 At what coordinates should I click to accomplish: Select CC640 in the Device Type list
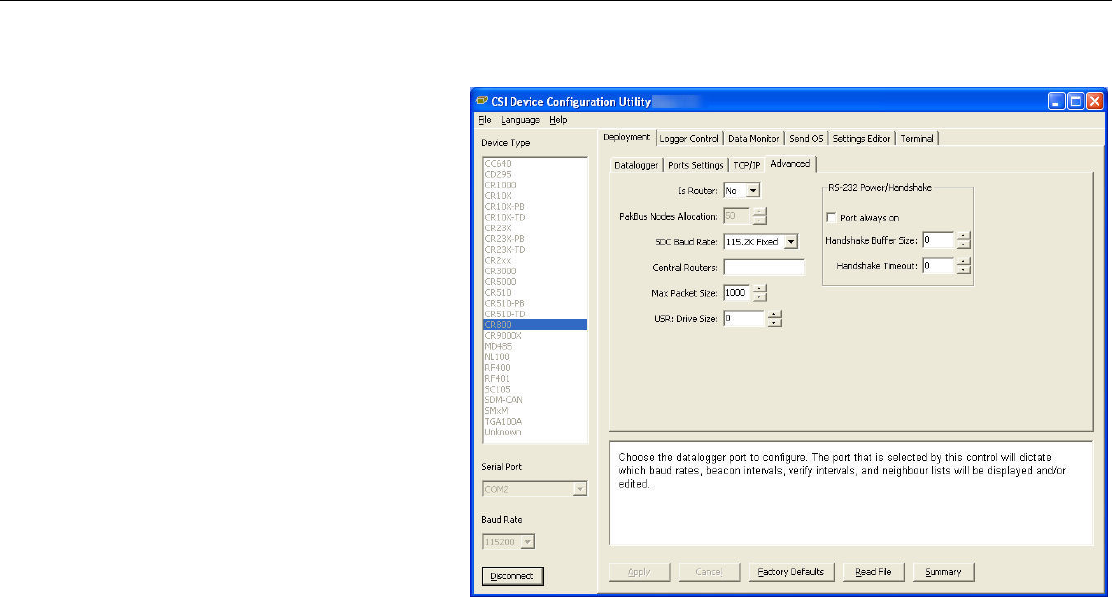point(535,164)
